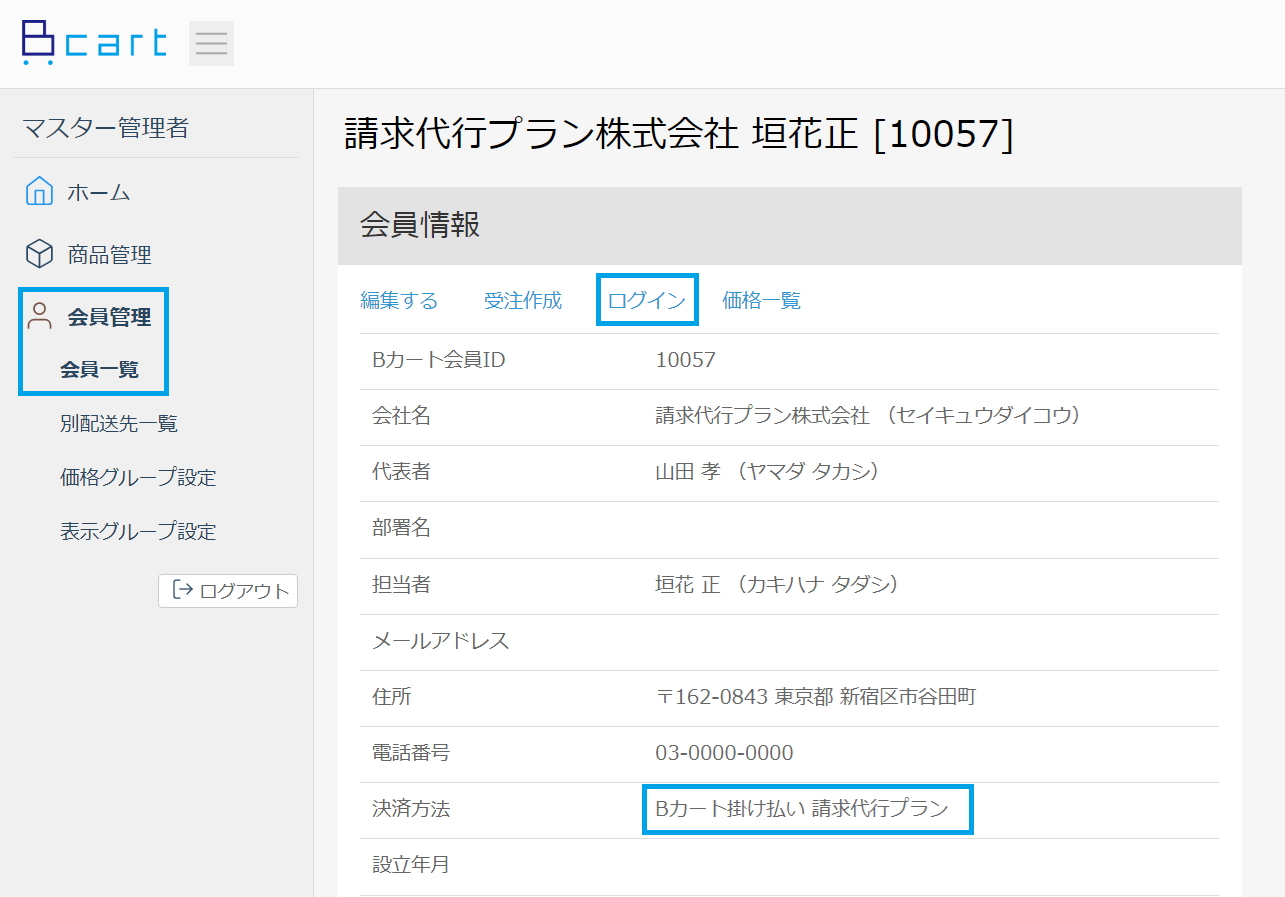1285x897 pixels.
Task: Select 別配送先一覧 submenu item
Action: (119, 424)
